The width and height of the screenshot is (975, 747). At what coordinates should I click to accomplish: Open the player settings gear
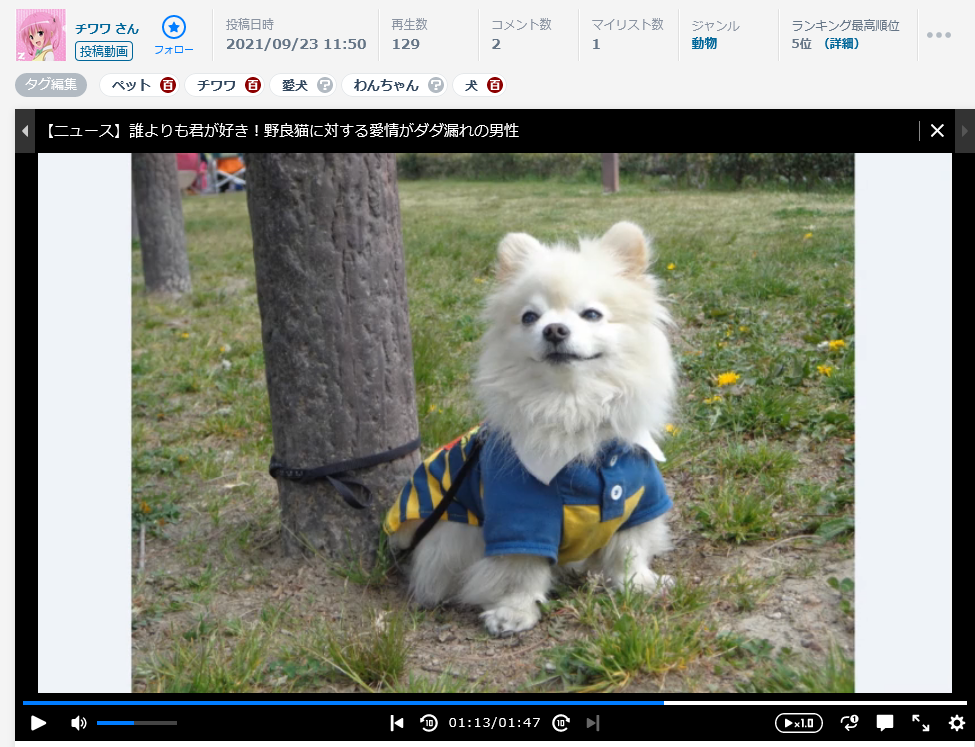(957, 723)
